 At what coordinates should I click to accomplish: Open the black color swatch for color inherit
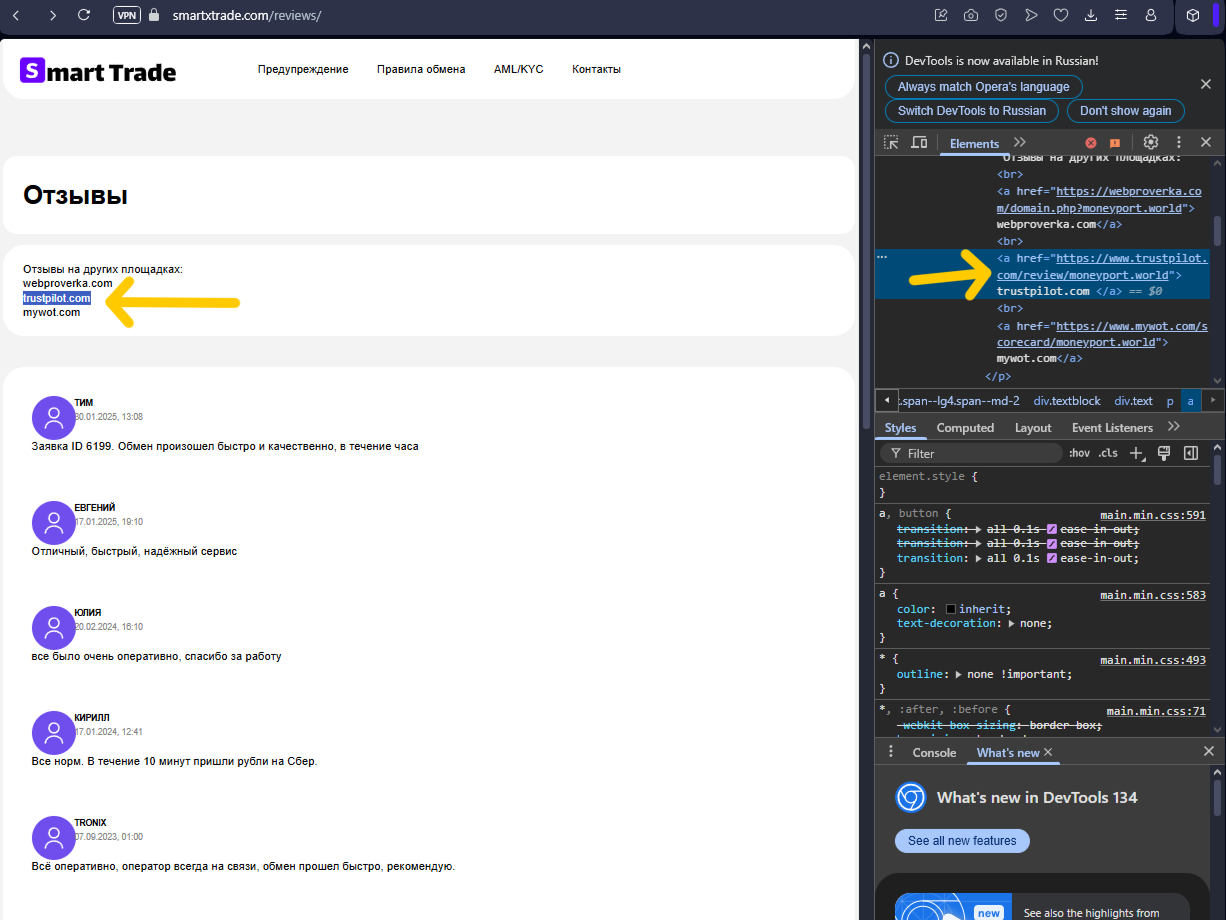(x=952, y=609)
